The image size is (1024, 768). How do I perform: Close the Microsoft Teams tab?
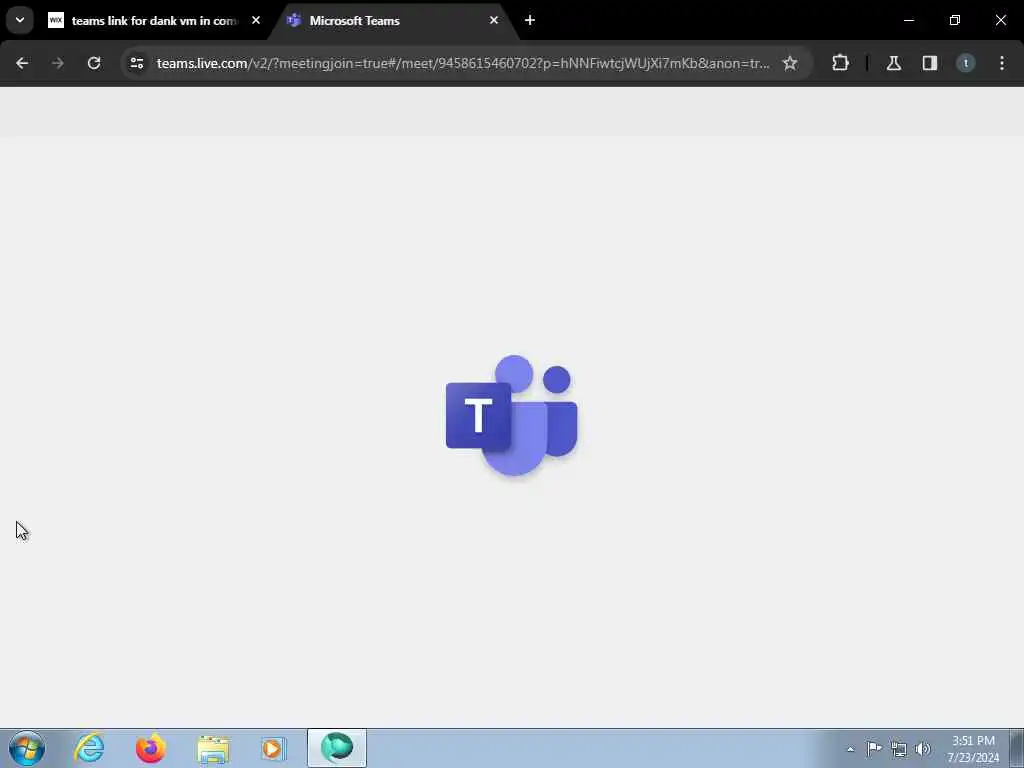(x=494, y=20)
